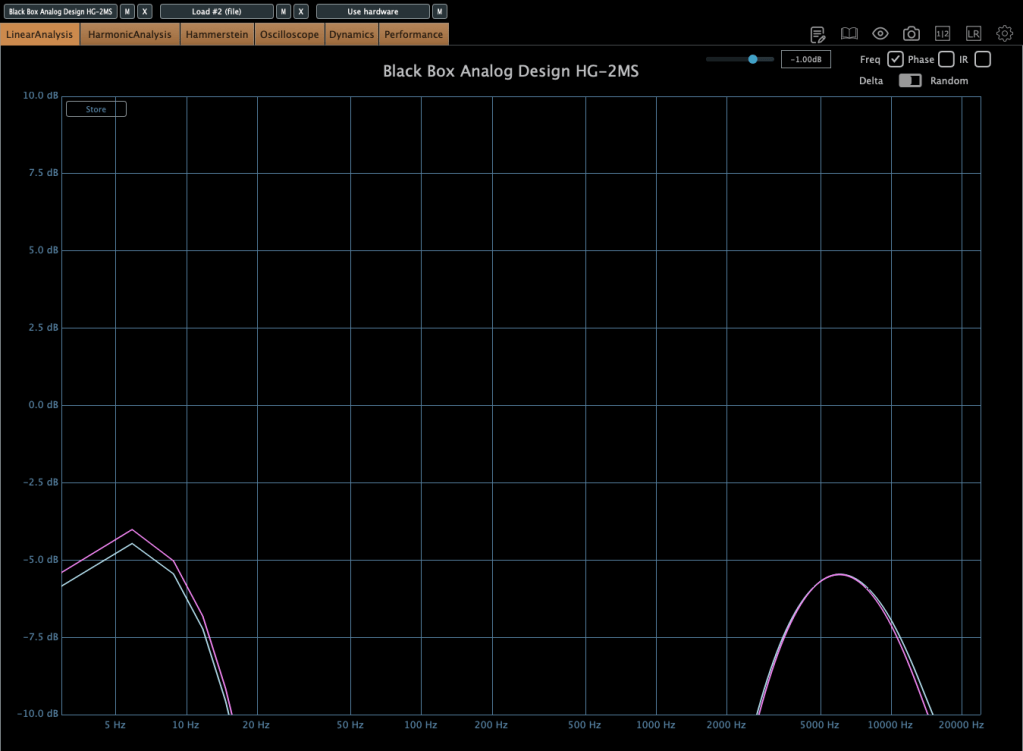Image resolution: width=1023 pixels, height=751 pixels.
Task: Uncheck the Freq checkbox
Action: point(896,59)
